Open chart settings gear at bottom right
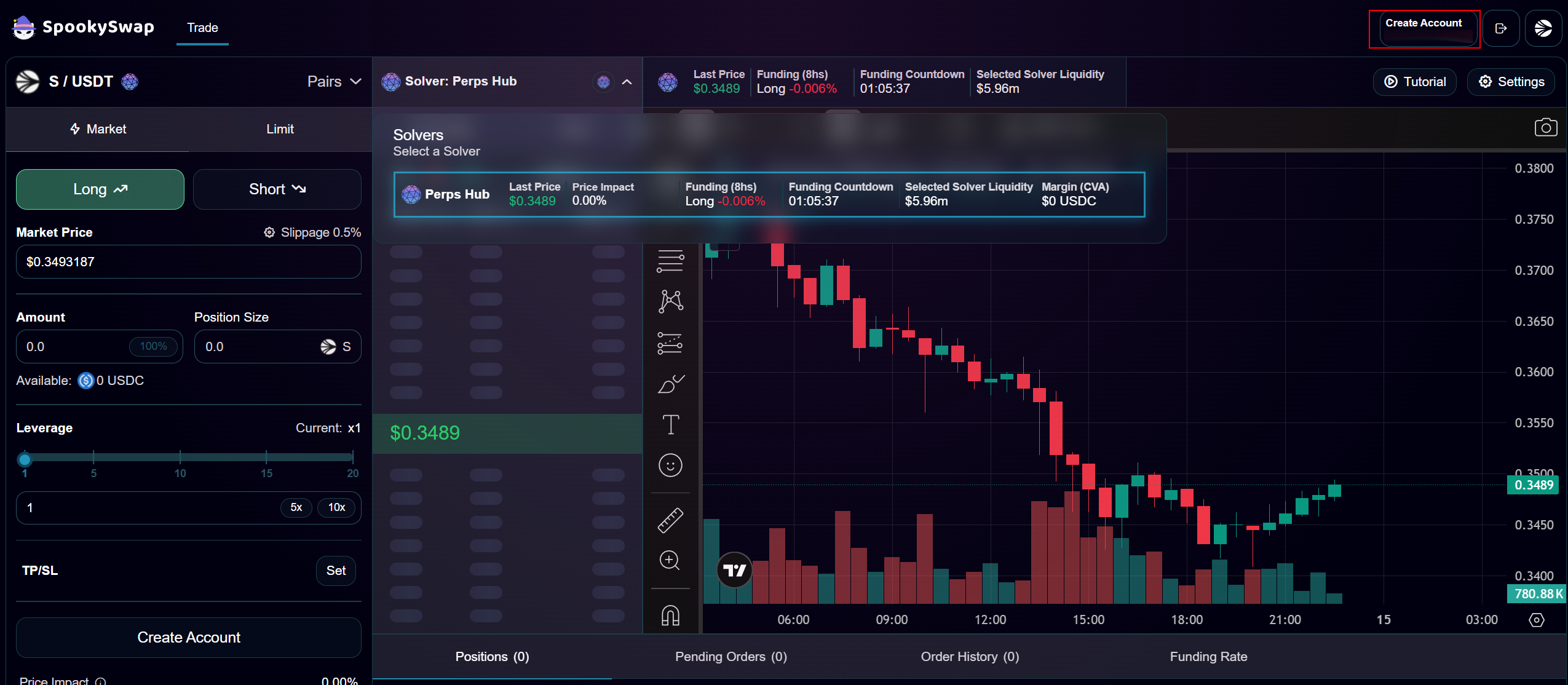This screenshot has height=685, width=1568. [x=1536, y=620]
